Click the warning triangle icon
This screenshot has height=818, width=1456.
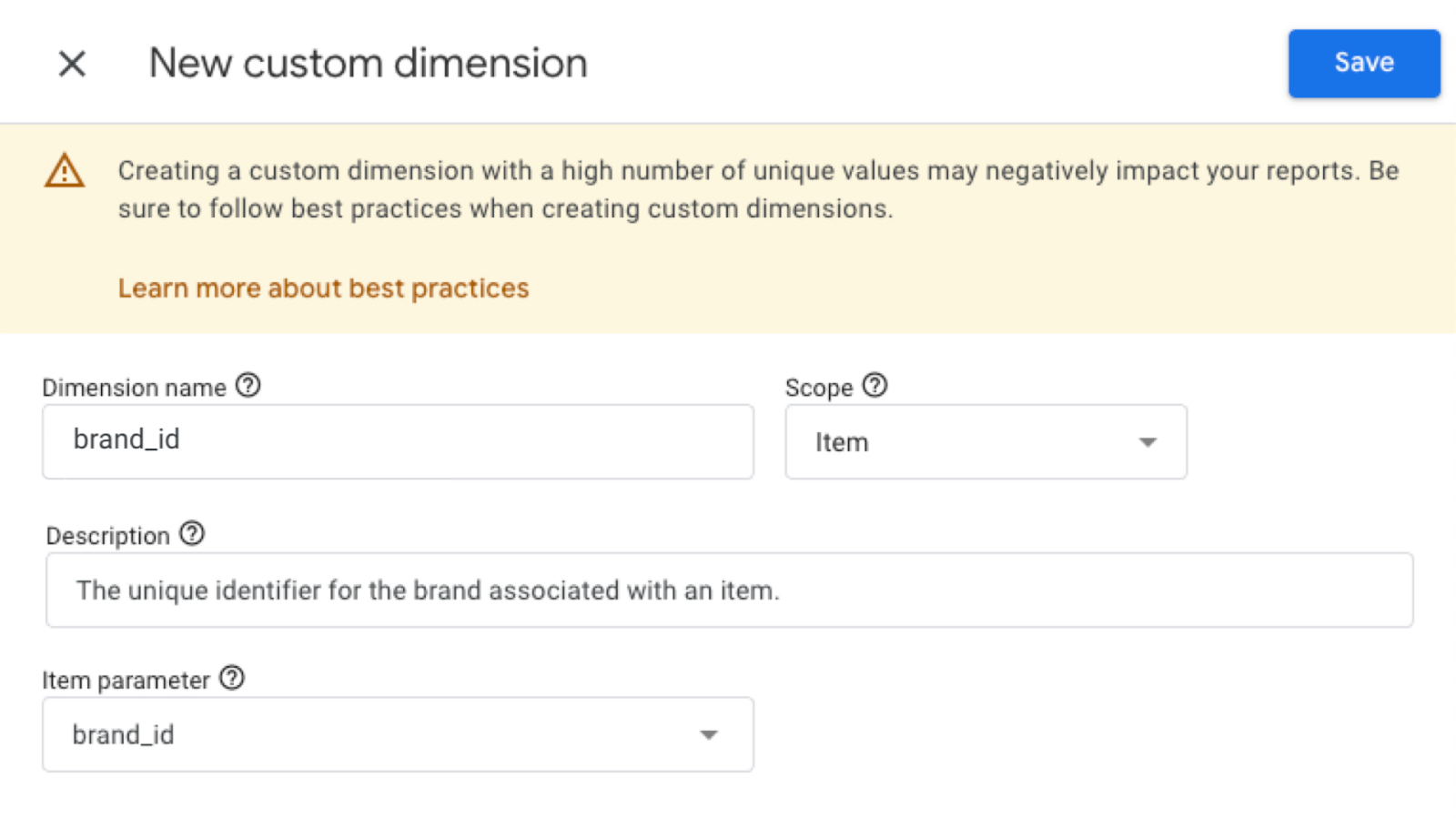(x=65, y=171)
